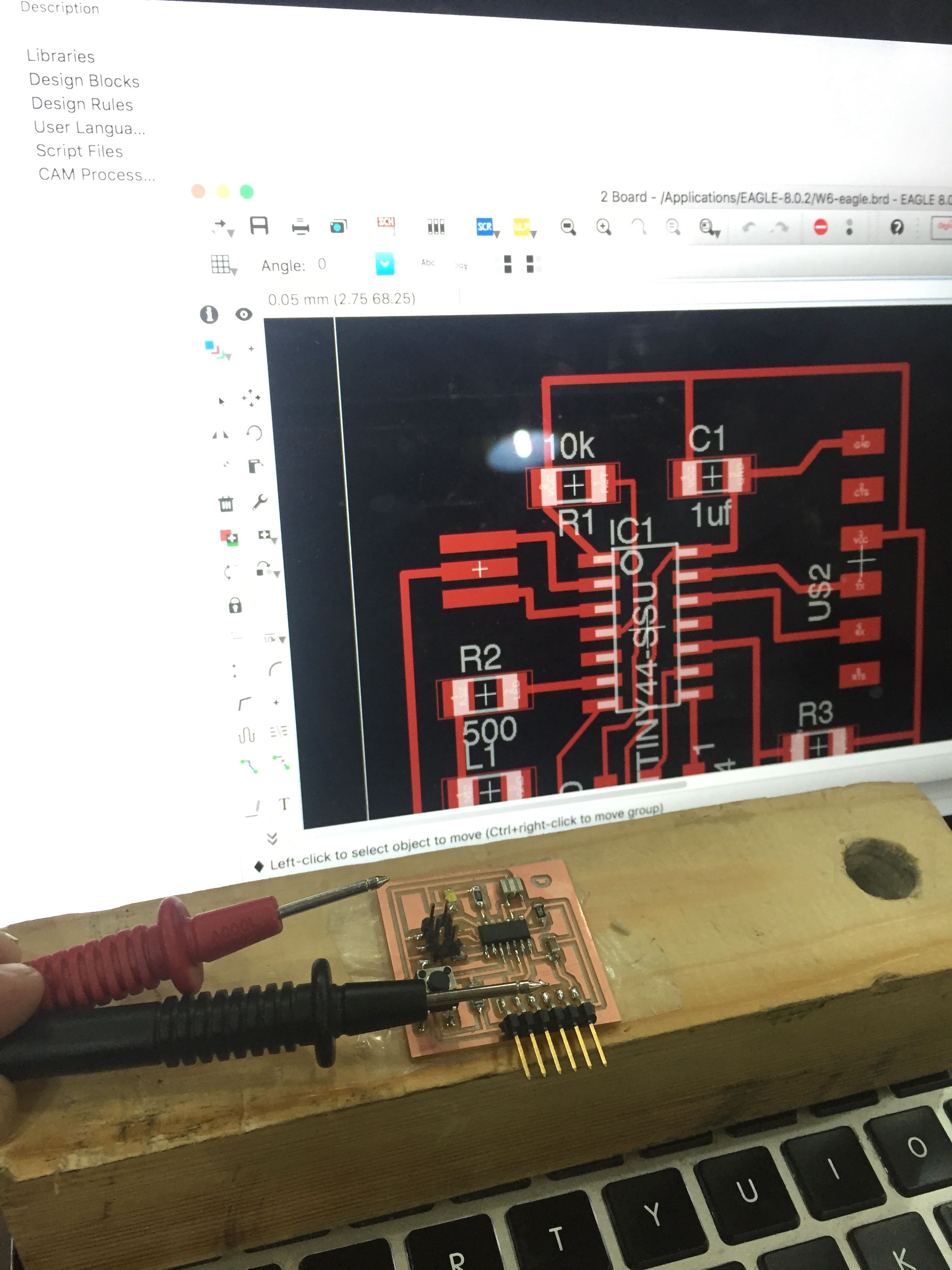The height and width of the screenshot is (1270, 952).
Task: Select the Lock tool
Action: coord(235,605)
